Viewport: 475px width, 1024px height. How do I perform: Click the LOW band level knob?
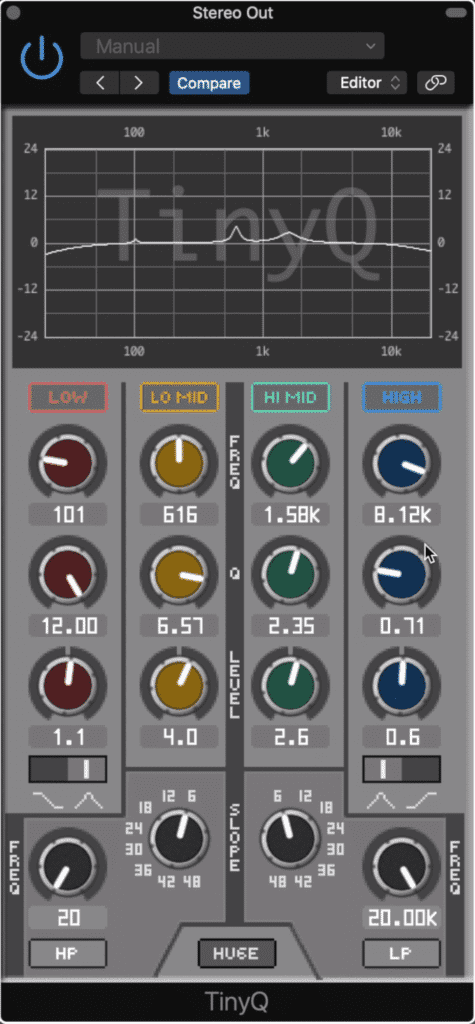coord(67,684)
